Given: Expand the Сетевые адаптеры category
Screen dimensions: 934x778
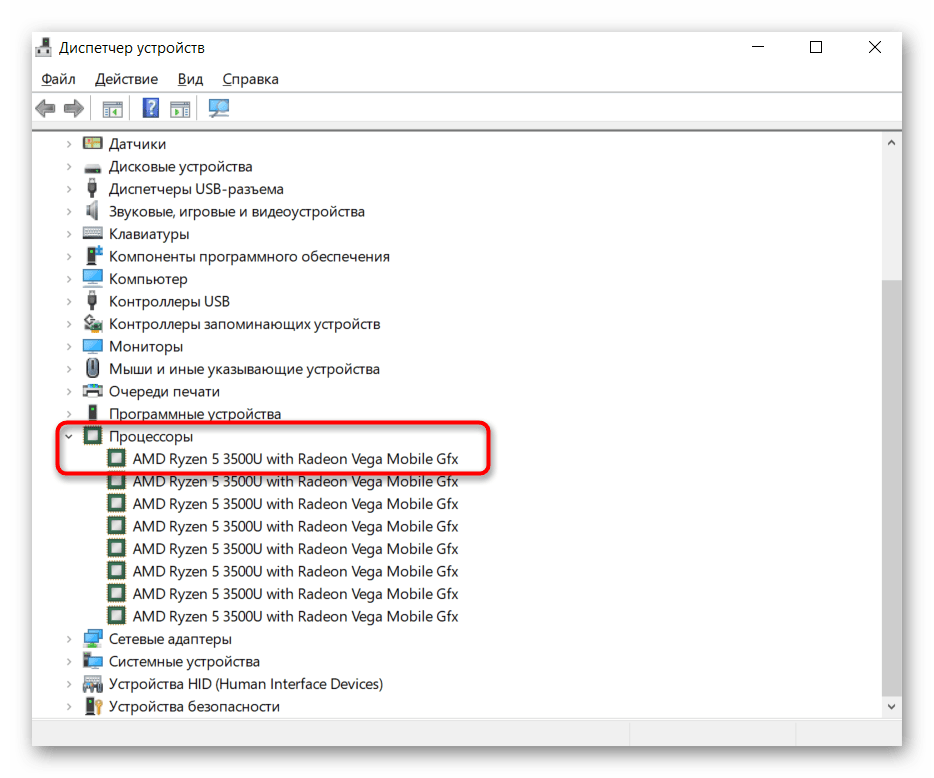Looking at the screenshot, I should pos(69,639).
